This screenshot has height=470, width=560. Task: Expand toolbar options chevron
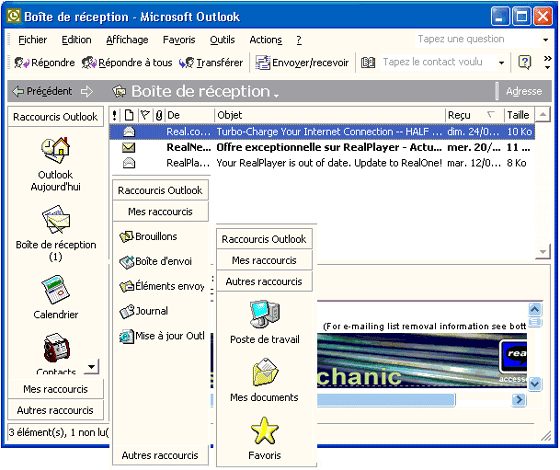548,62
